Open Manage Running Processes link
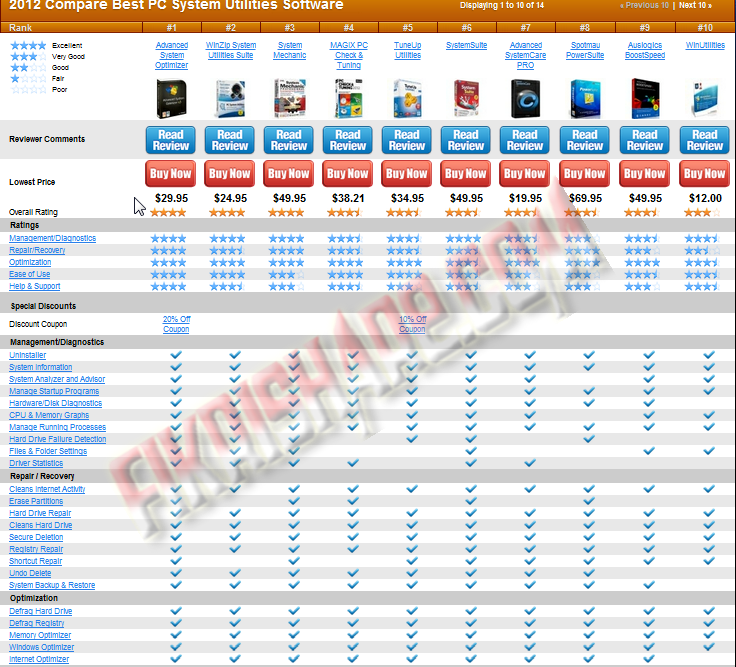The image size is (736, 667). click(58, 427)
